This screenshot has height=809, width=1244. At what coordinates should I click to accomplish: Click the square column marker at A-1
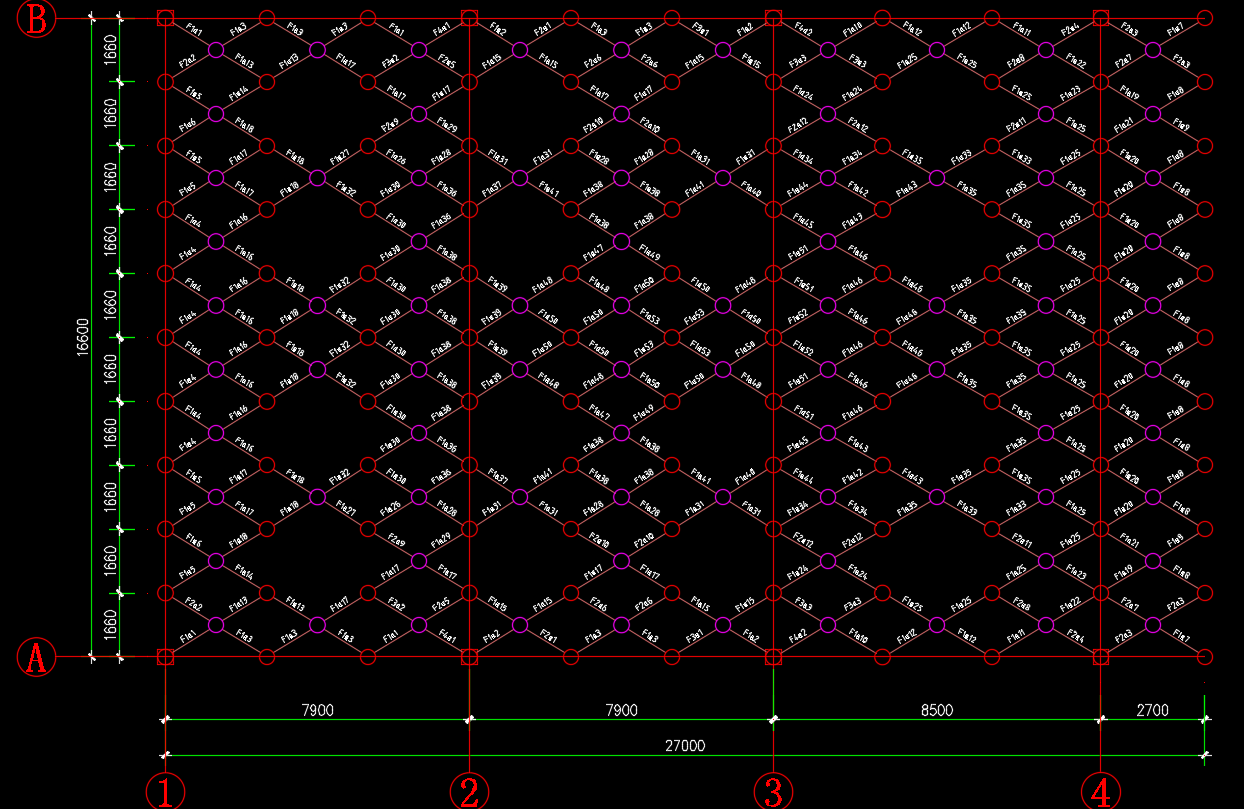166,657
